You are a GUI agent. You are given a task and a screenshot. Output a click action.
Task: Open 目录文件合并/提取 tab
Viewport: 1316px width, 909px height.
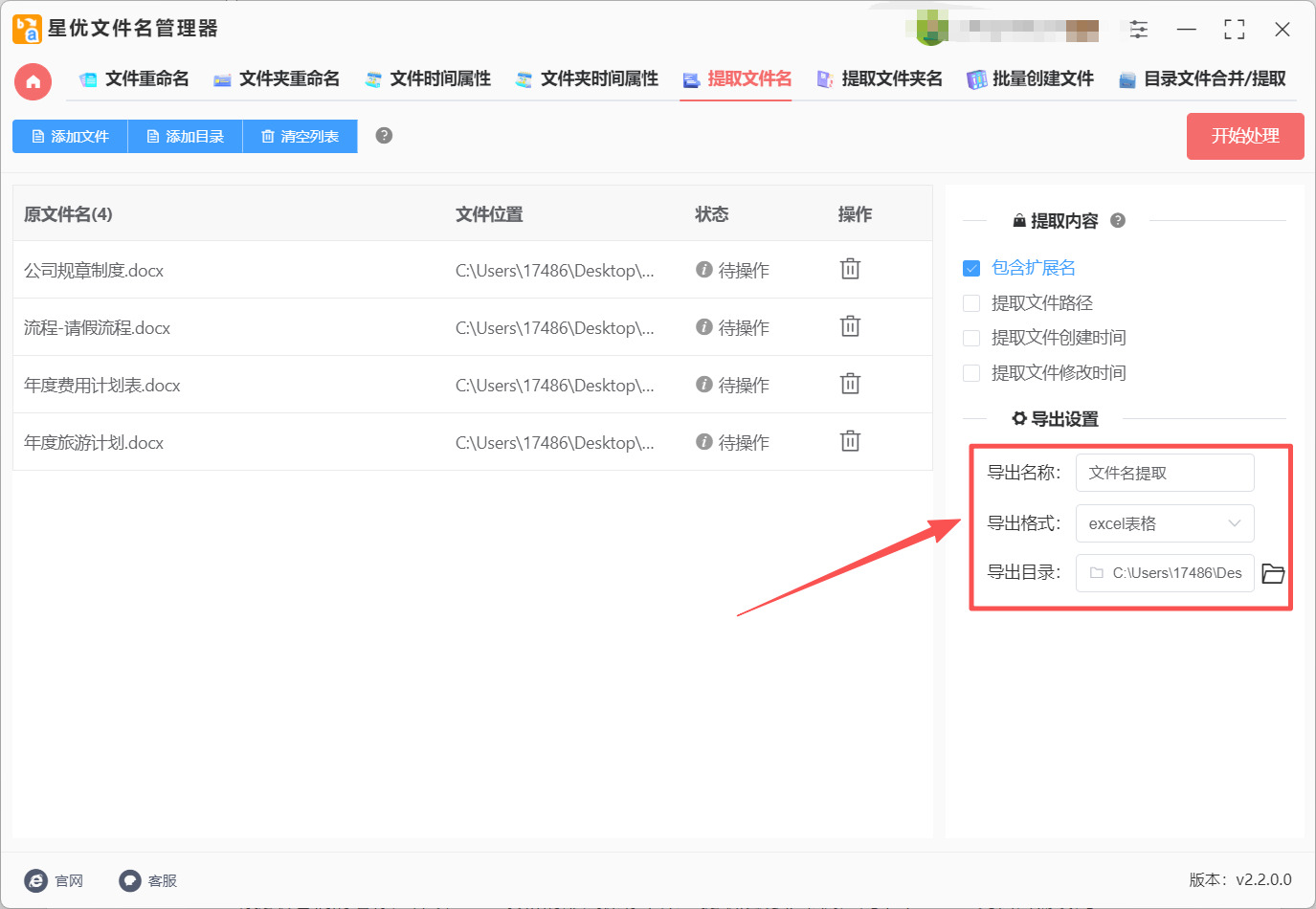(x=1202, y=79)
